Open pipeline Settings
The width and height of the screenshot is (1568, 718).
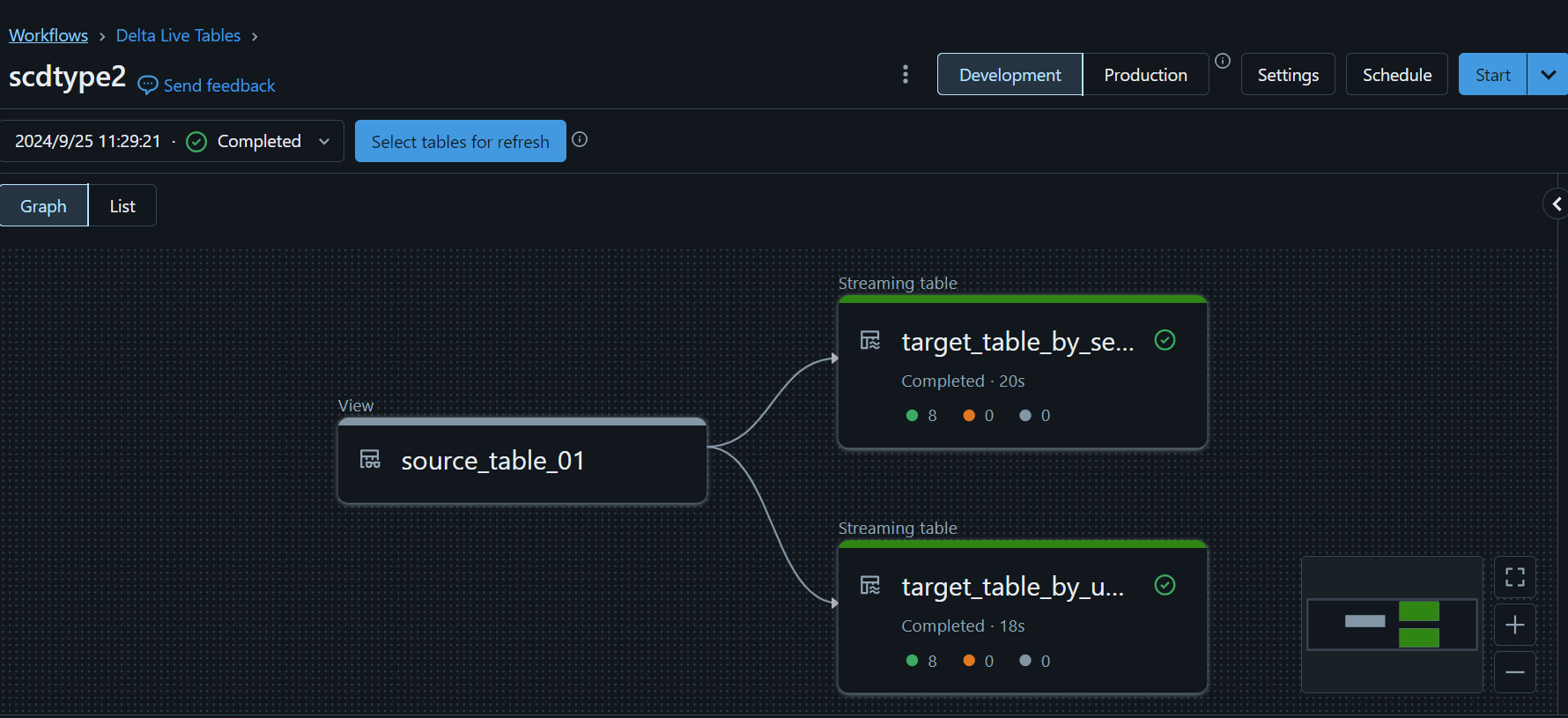pyautogui.click(x=1288, y=75)
